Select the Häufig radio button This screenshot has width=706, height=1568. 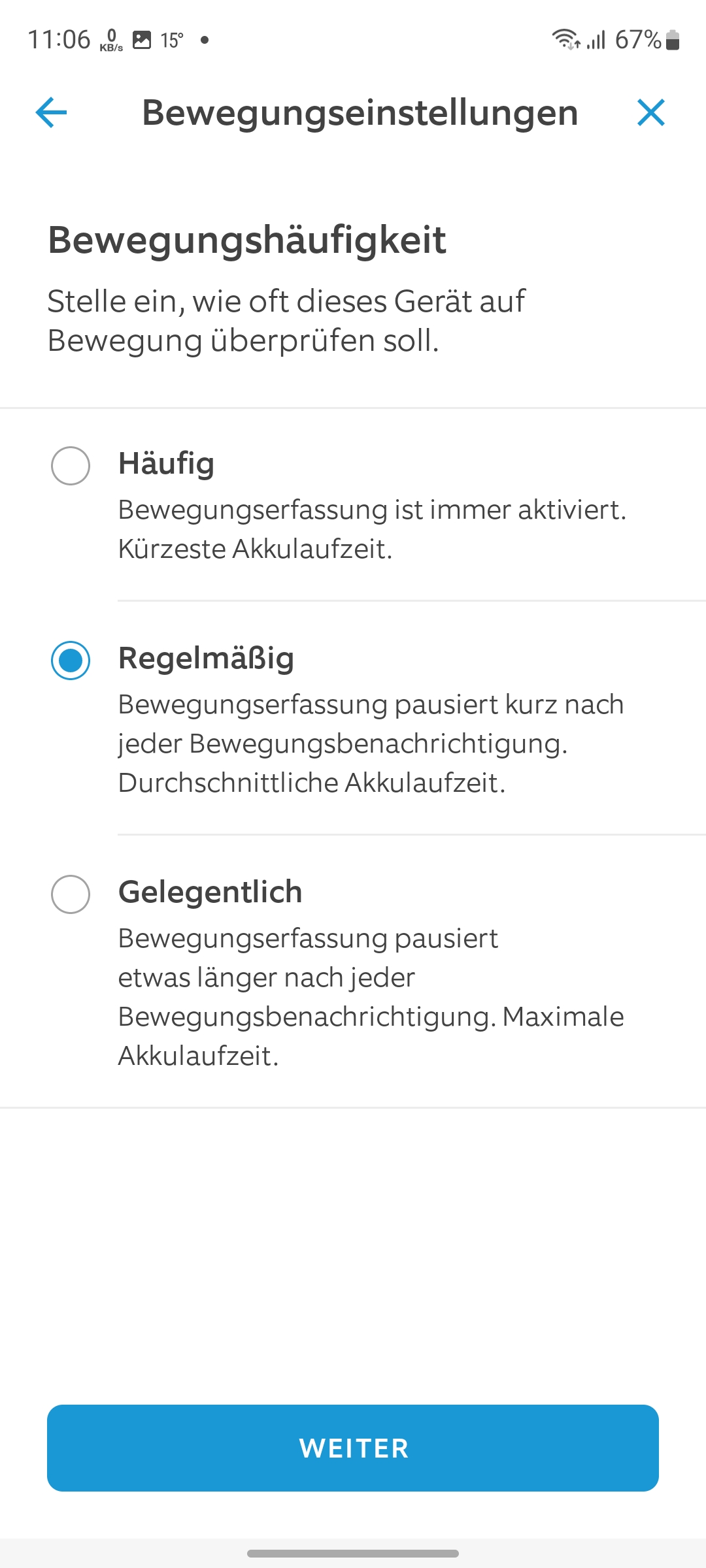tap(71, 465)
